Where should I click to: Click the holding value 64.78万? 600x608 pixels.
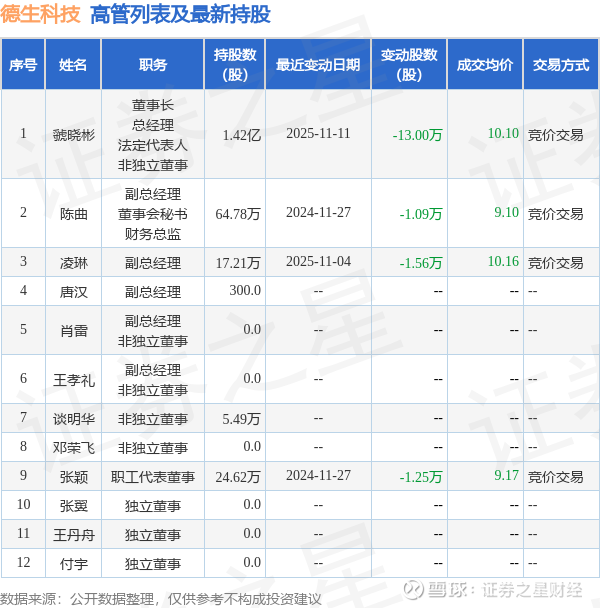(238, 214)
